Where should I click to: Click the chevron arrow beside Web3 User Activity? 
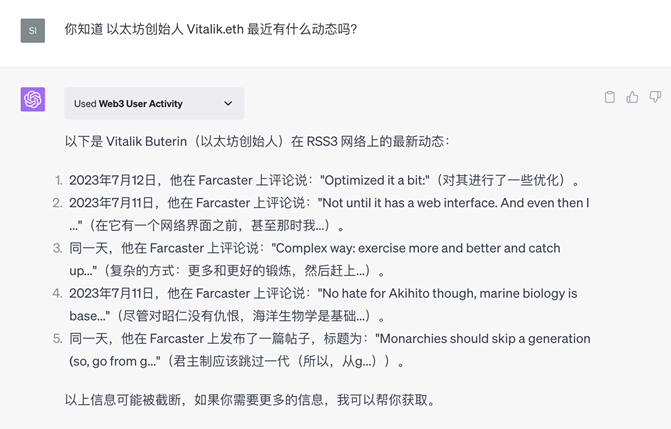(x=228, y=103)
